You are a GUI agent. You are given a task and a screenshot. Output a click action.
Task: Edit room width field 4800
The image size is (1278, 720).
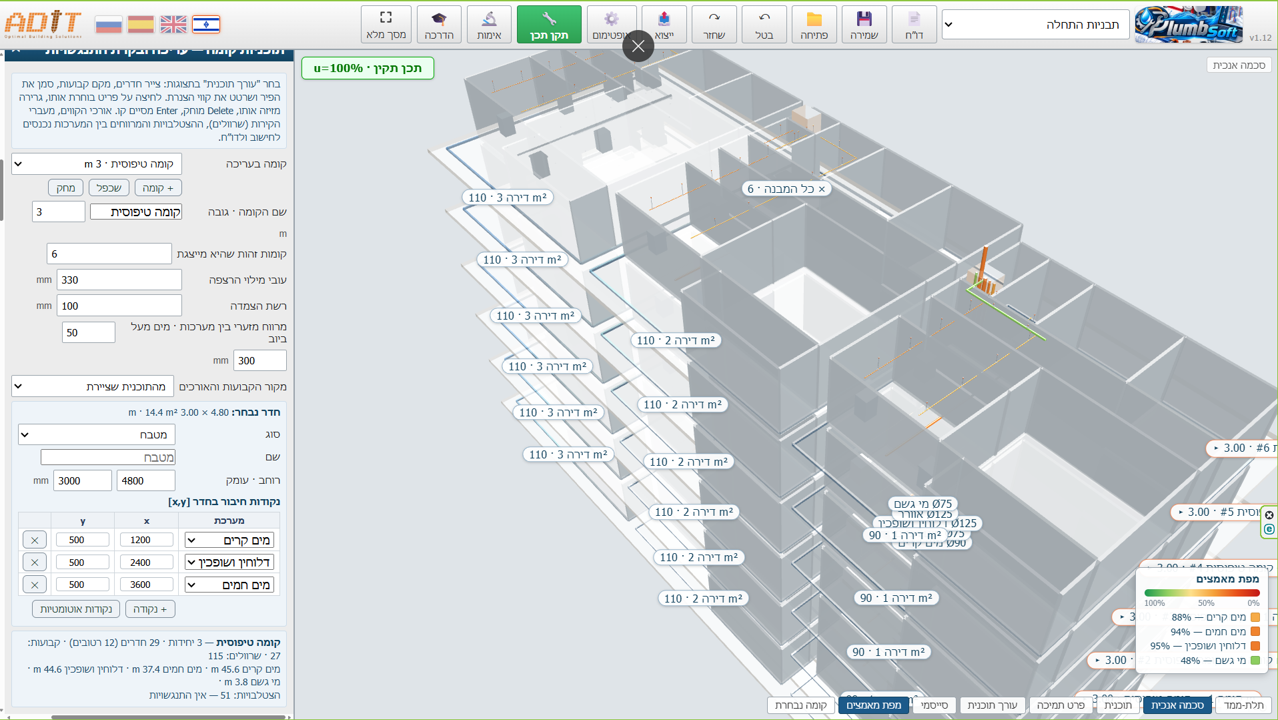(x=146, y=481)
